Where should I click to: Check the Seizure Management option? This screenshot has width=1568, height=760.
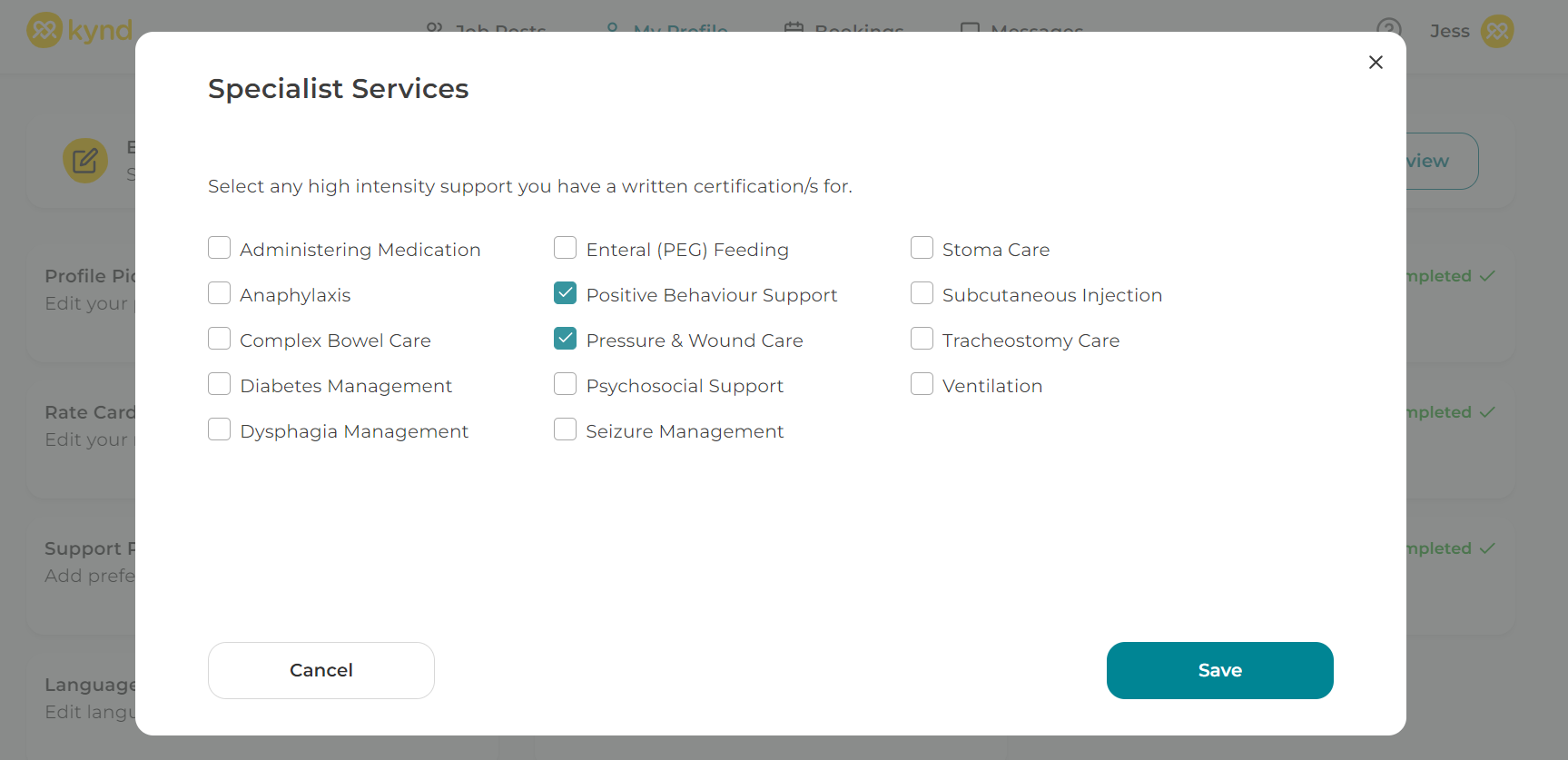565,429
